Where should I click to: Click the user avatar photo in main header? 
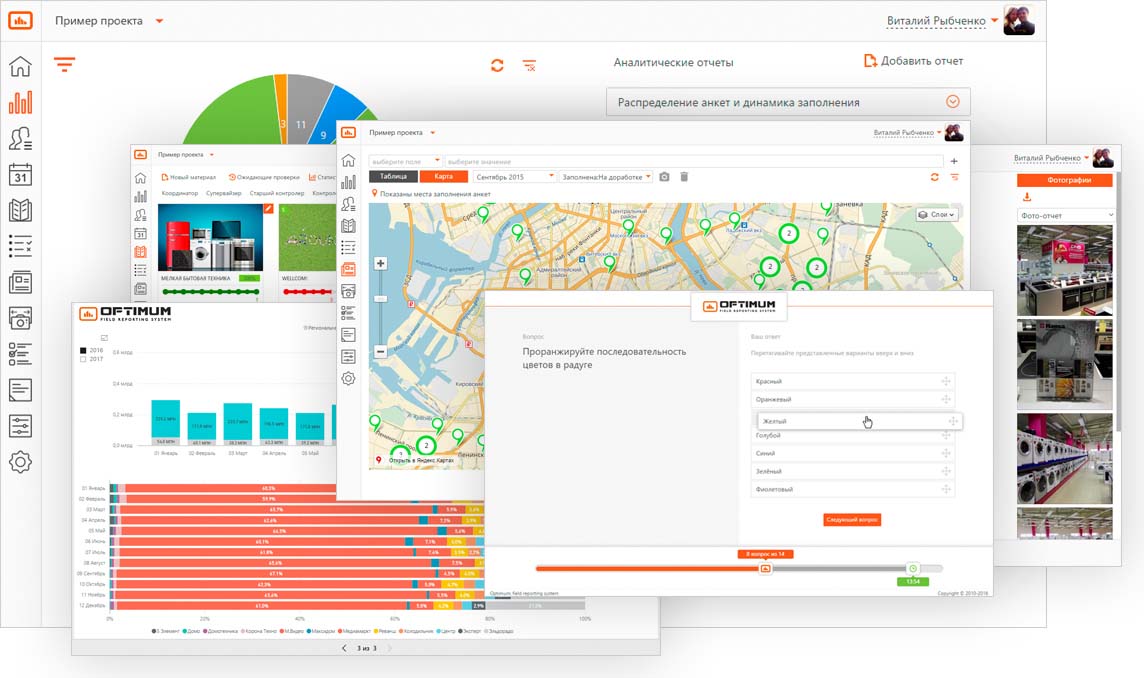pyautogui.click(x=1019, y=20)
